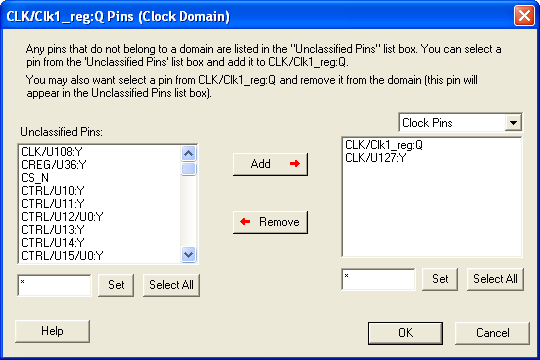Select CLK/U108:Y in Unclassified Pins list
The image size is (540, 360).
(52, 152)
